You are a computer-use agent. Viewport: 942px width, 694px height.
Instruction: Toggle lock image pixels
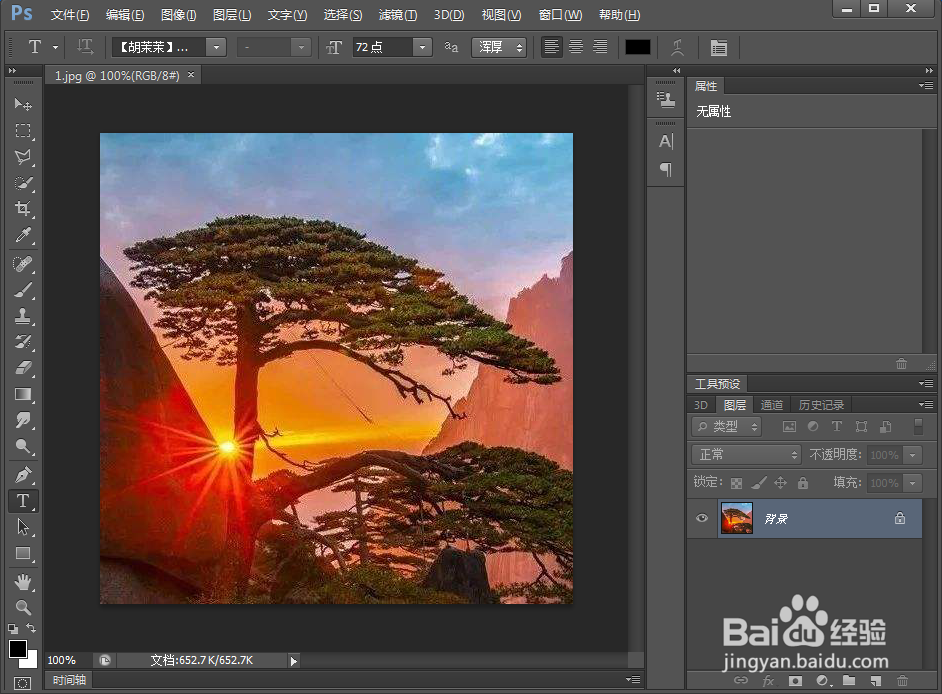click(x=759, y=482)
